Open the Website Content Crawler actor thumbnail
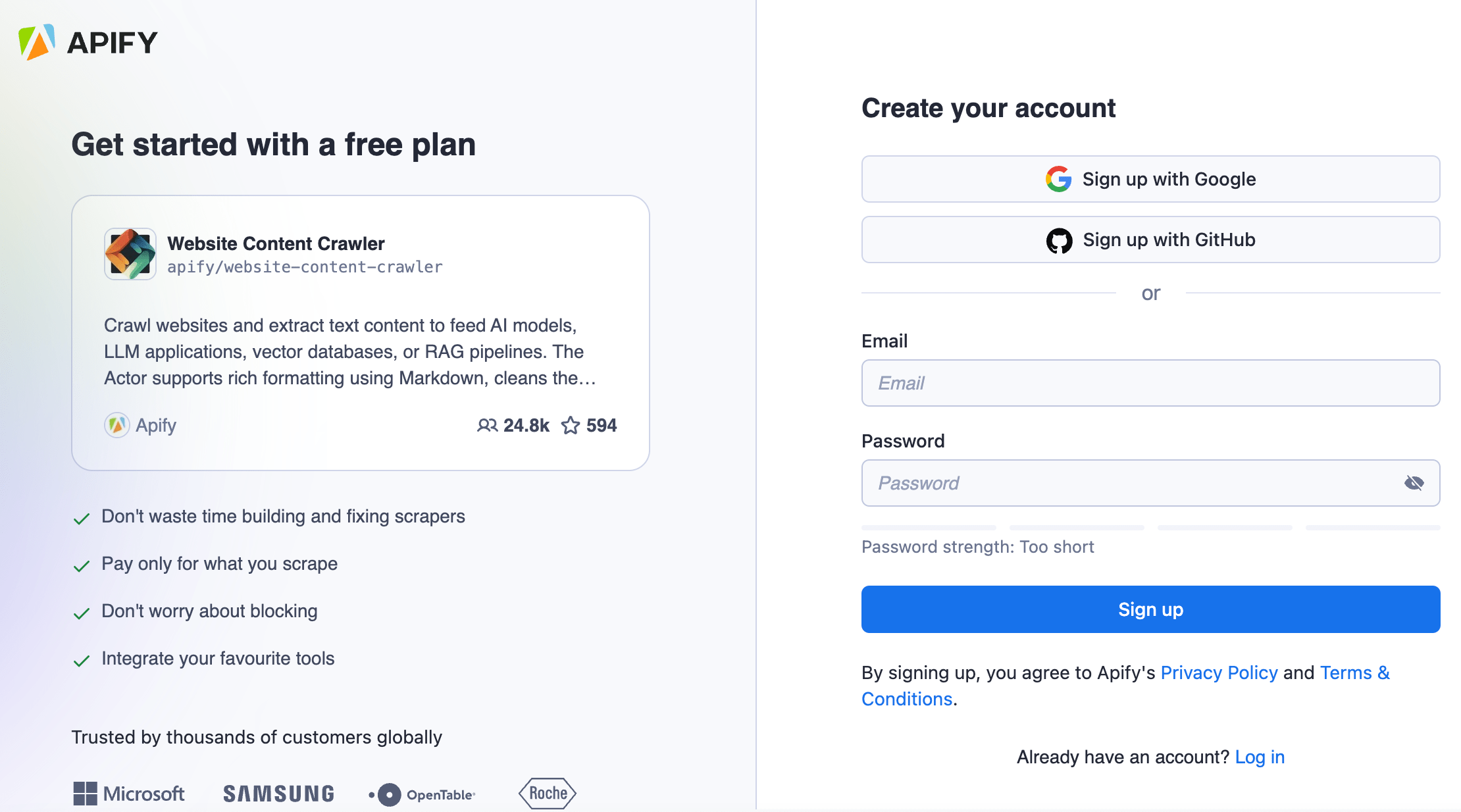This screenshot has width=1461, height=812. [130, 254]
